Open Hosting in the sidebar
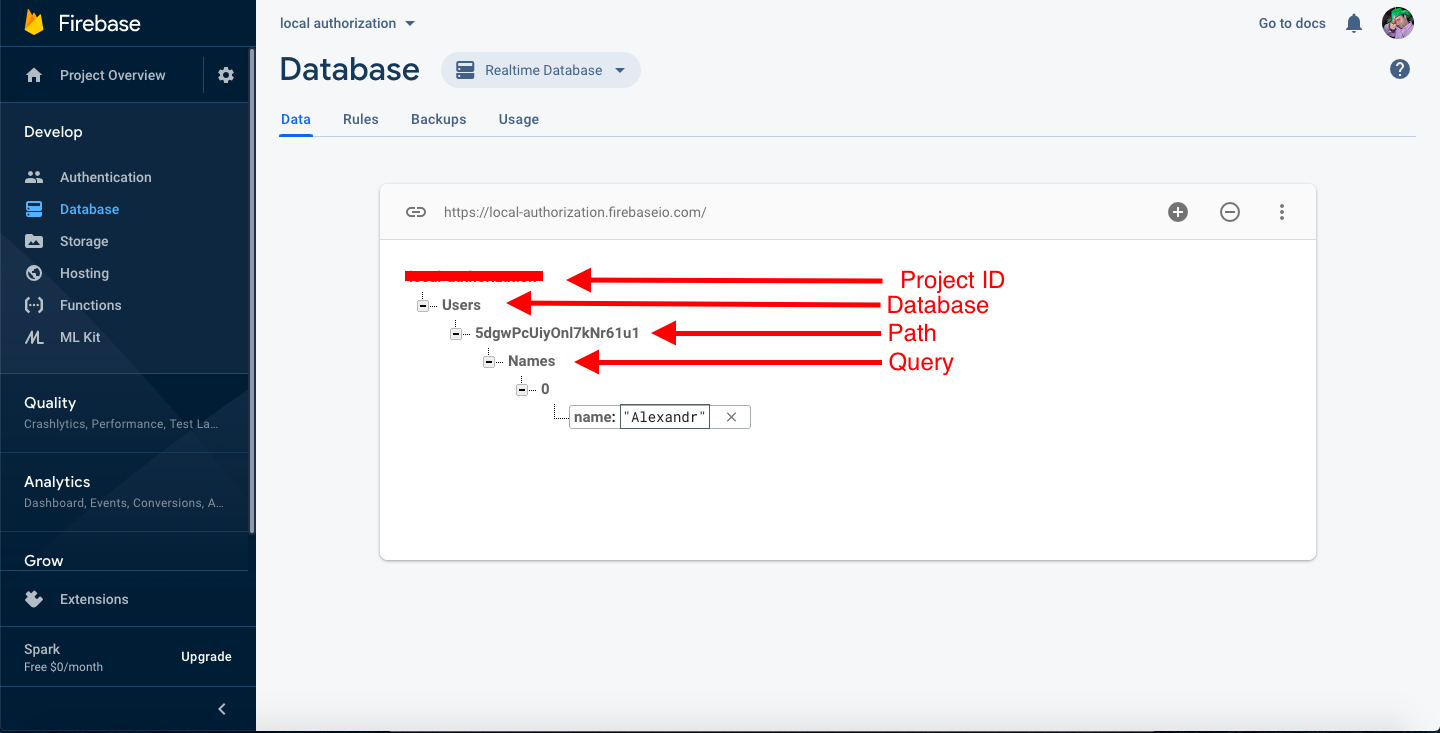This screenshot has width=1440, height=733. pos(84,273)
